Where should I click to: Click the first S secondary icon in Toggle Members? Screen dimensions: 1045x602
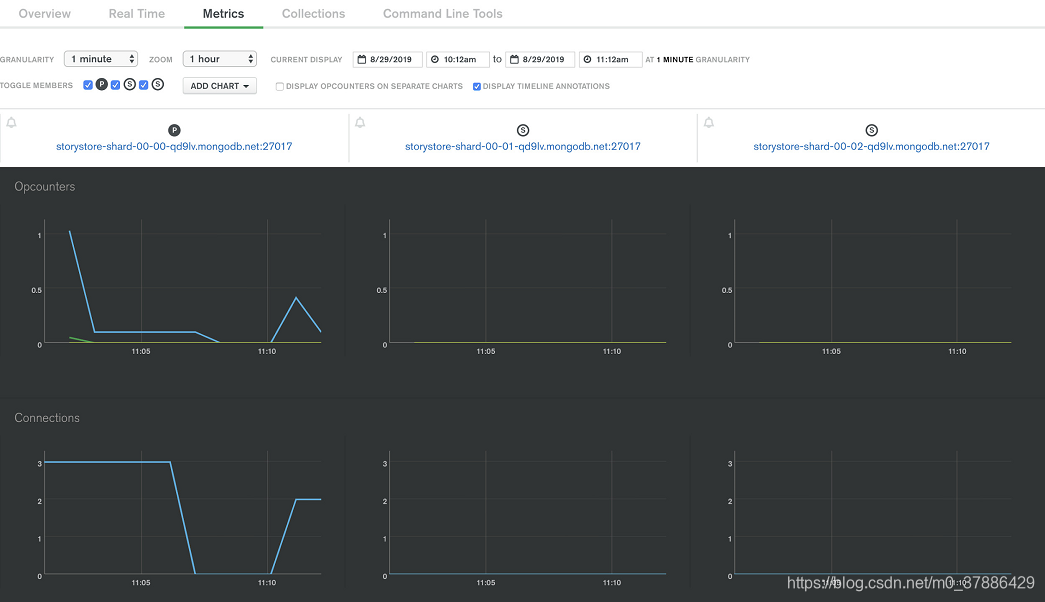(130, 84)
